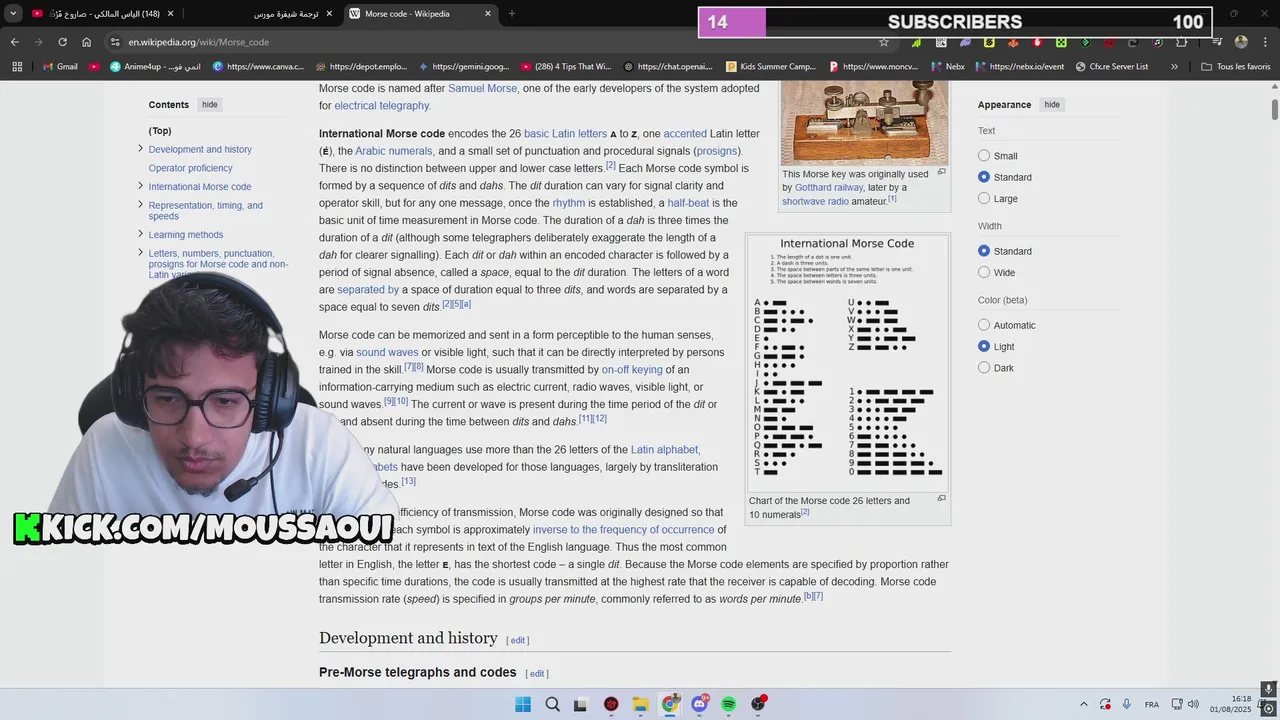Open the Gmail bookmark

coord(60,66)
